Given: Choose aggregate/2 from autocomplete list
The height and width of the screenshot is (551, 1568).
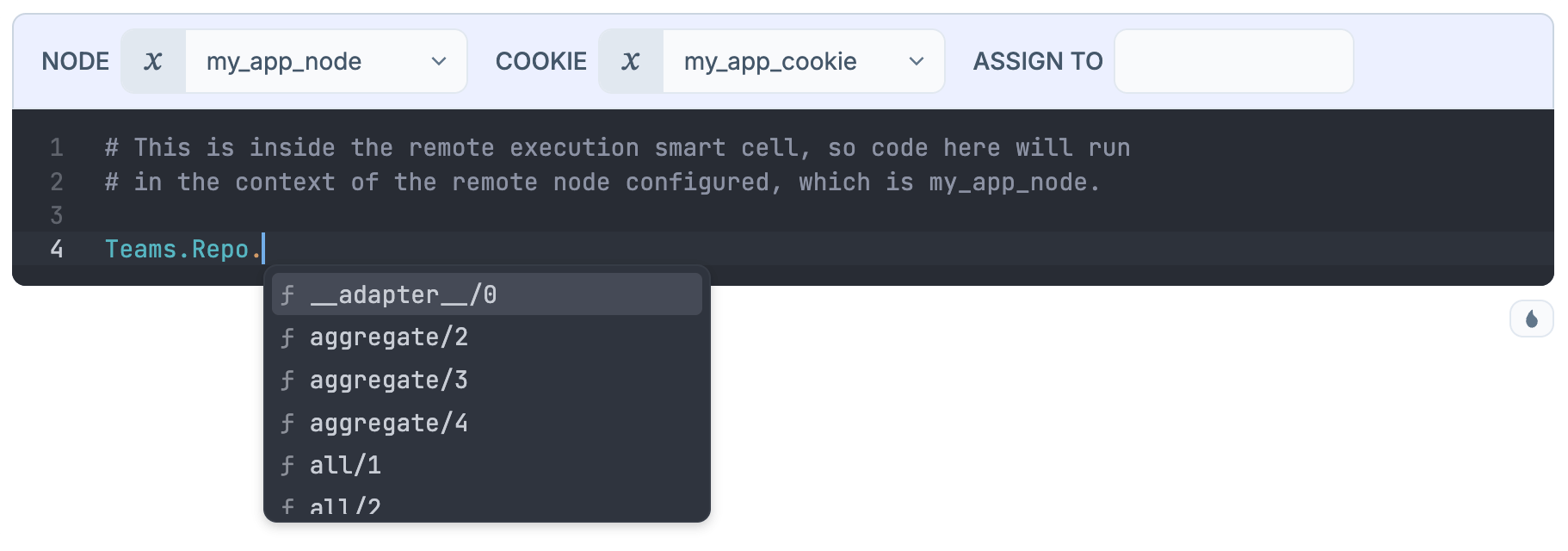Looking at the screenshot, I should pos(389,337).
